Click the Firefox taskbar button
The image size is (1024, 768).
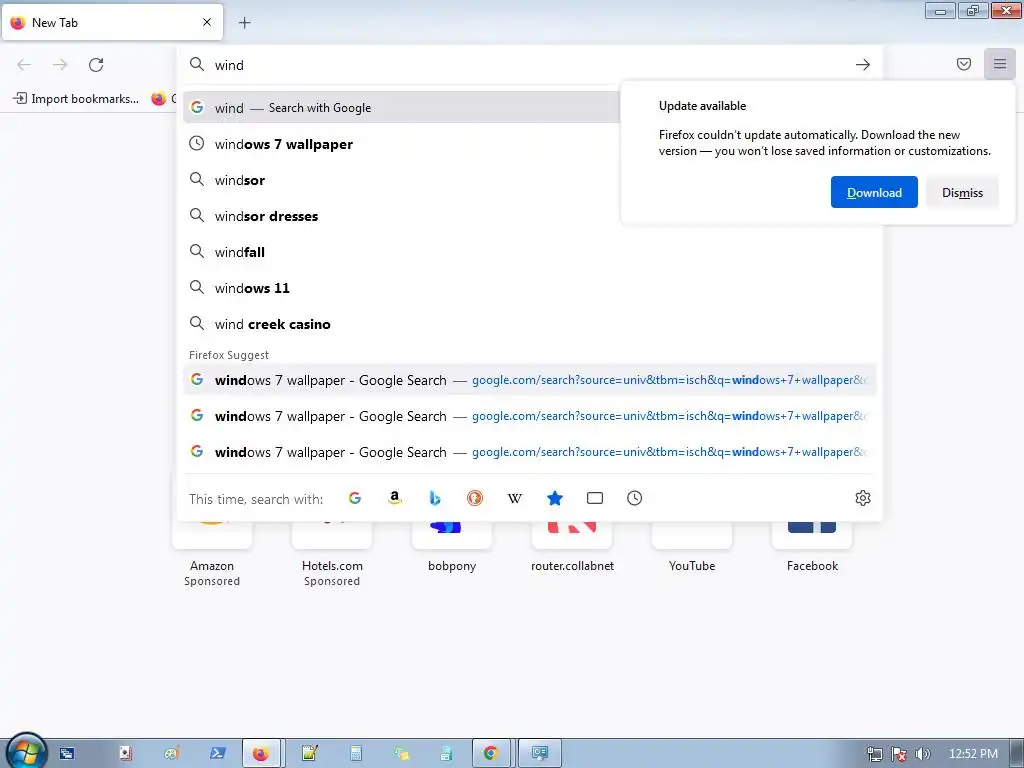[261, 754]
